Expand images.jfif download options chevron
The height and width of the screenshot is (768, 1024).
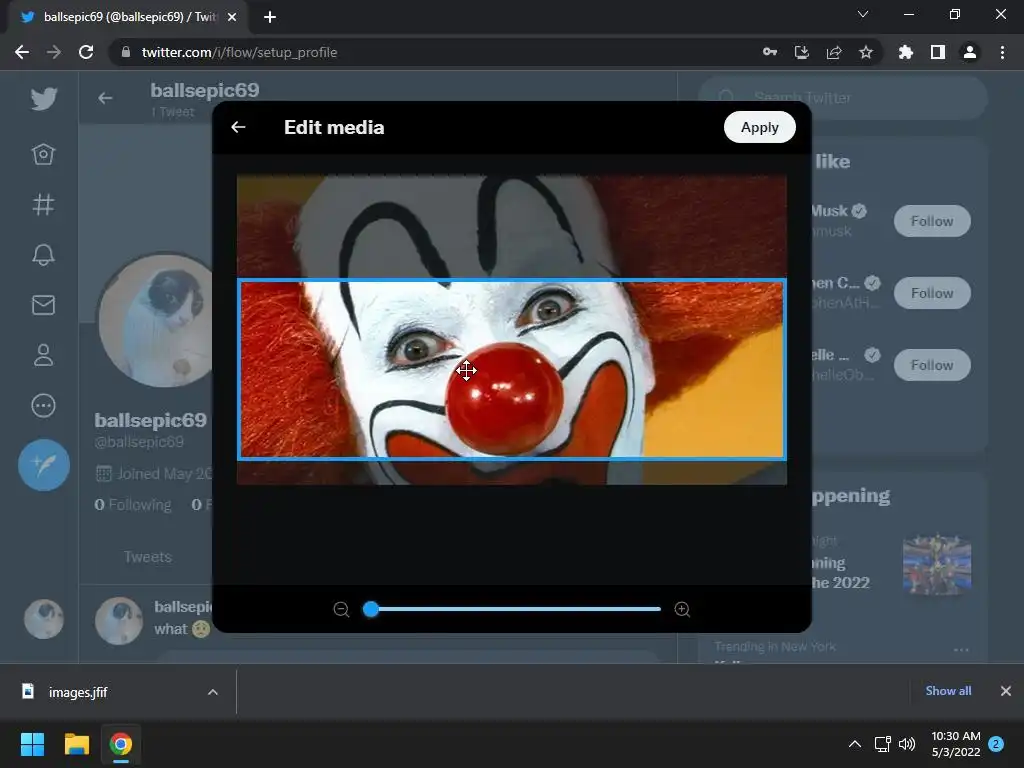213,692
